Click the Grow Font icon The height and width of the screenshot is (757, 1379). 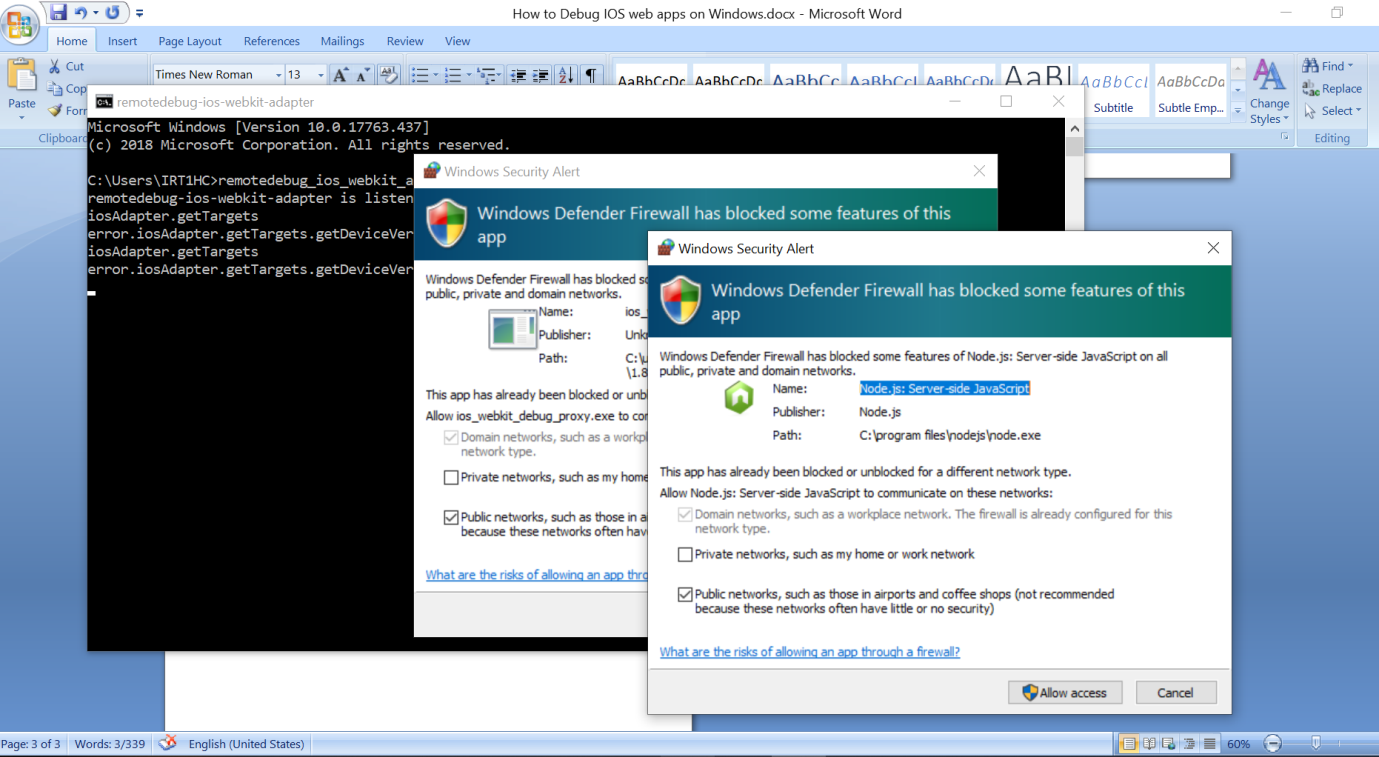pyautogui.click(x=341, y=75)
